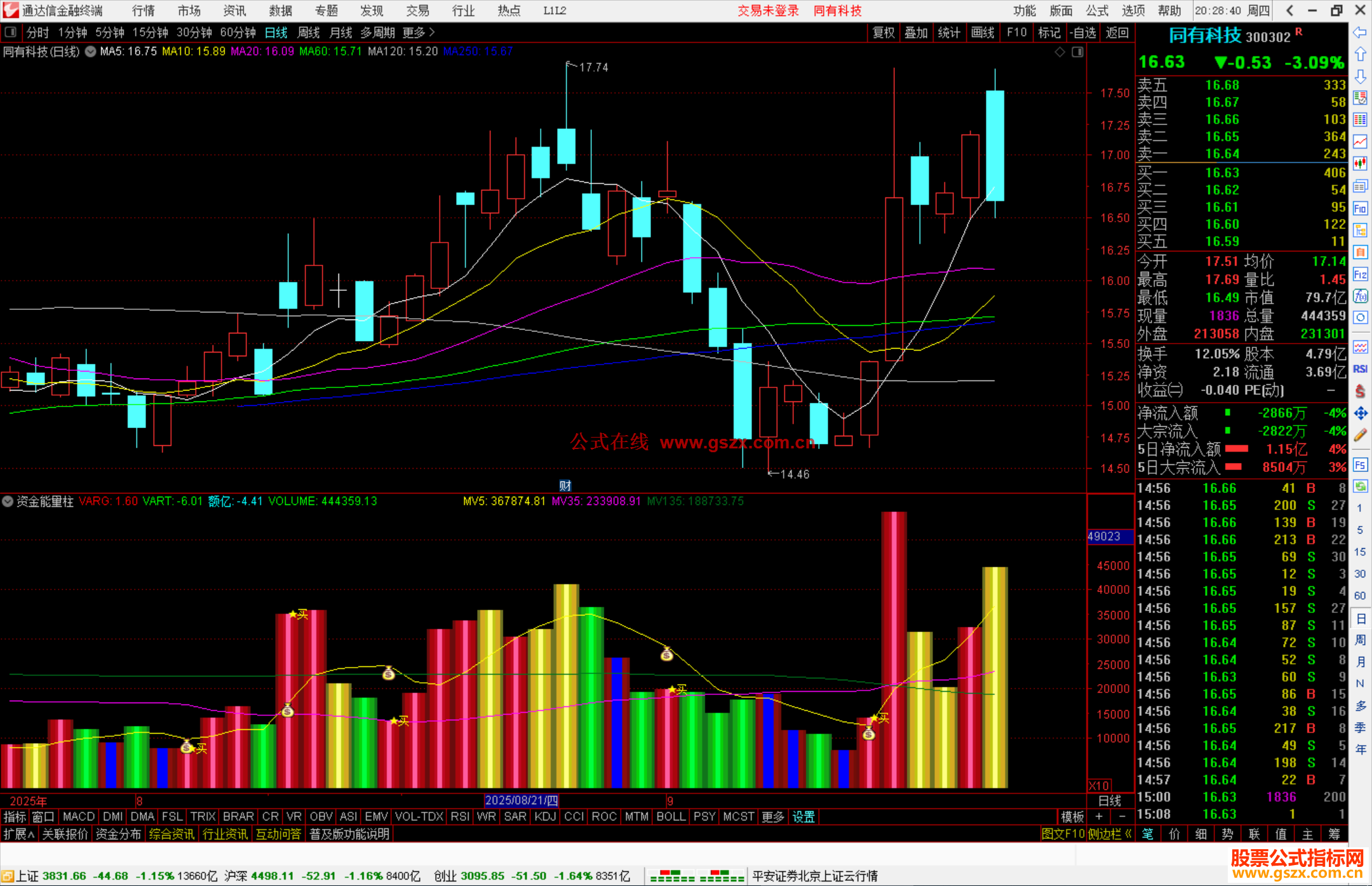Click the 设置 settings button in indicator bar
The image size is (1372, 886).
(804, 817)
